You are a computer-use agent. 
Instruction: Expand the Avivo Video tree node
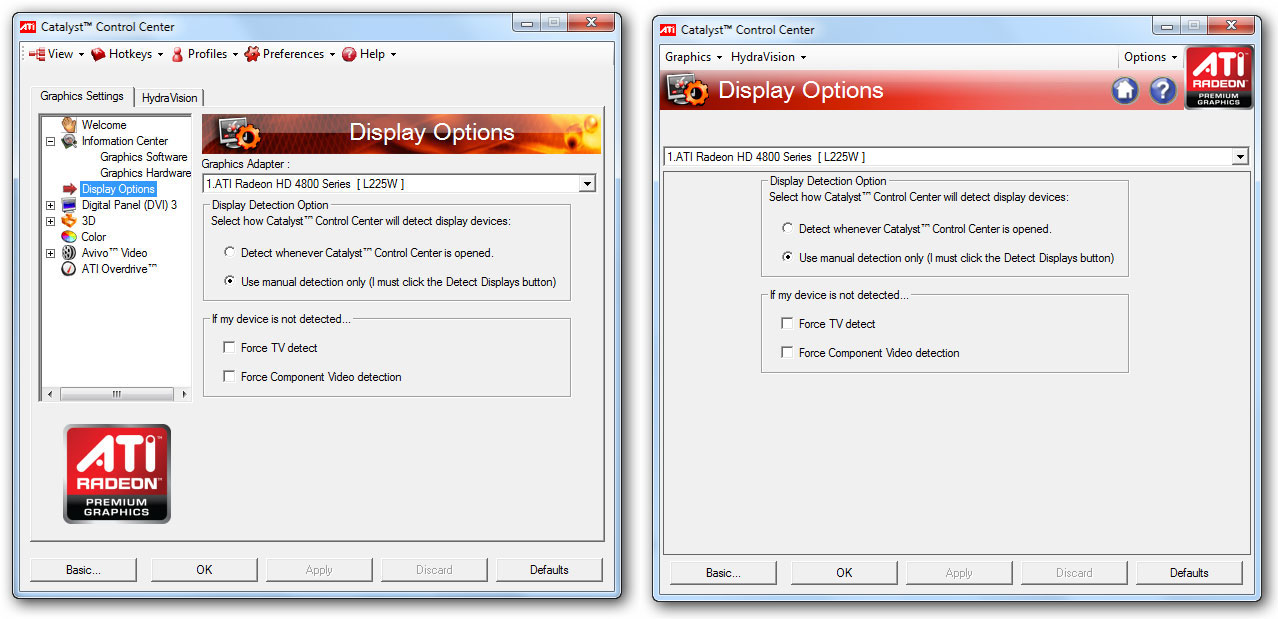pyautogui.click(x=50, y=253)
